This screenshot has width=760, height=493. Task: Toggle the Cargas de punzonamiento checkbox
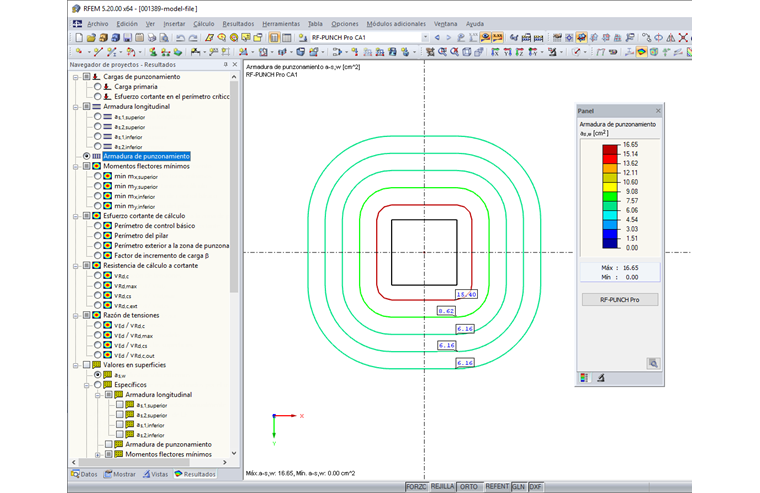(x=86, y=77)
